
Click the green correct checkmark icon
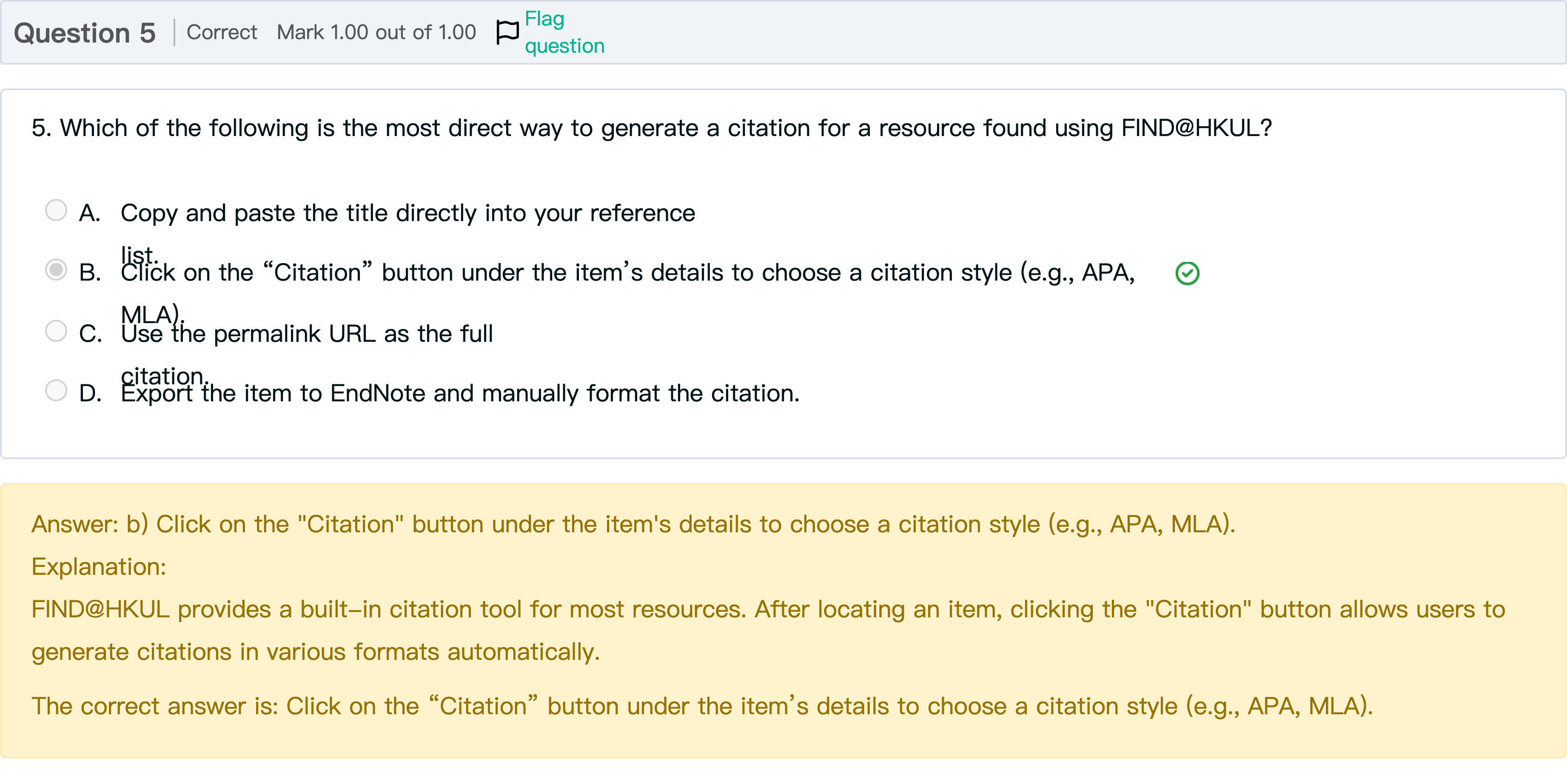point(1187,273)
